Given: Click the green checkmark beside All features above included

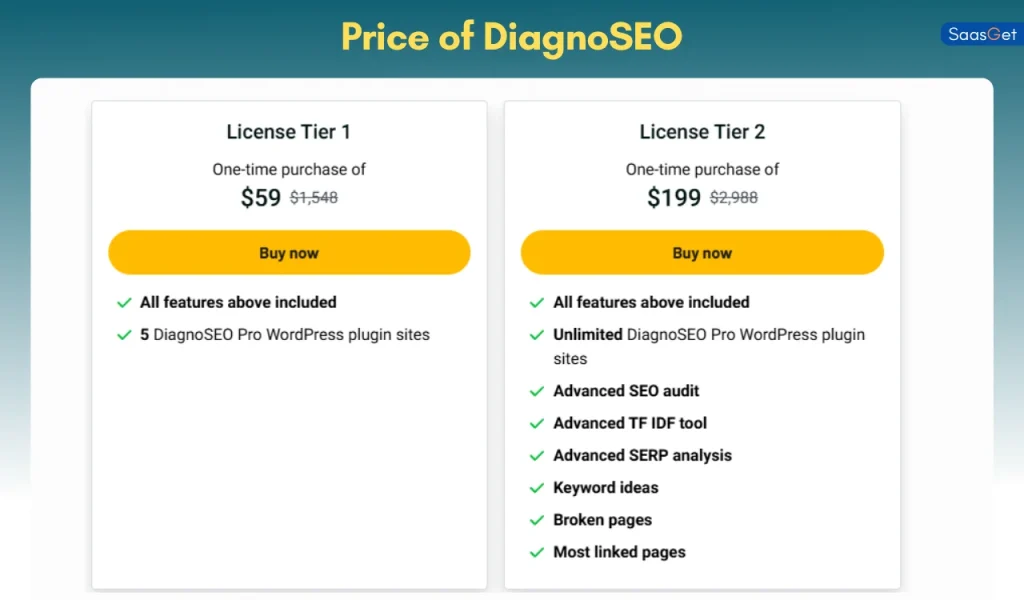Looking at the screenshot, I should 124,302.
